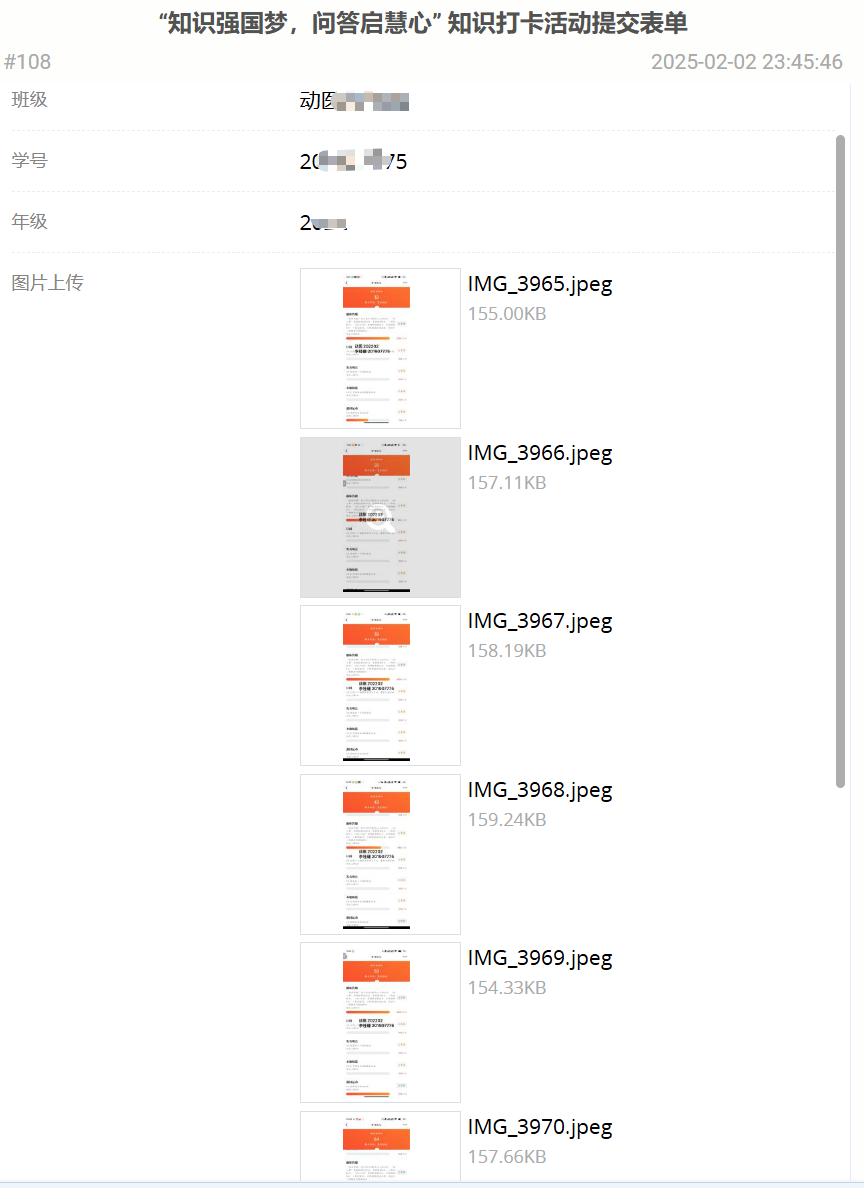Click the 图片上传 field label
This screenshot has width=864, height=1188.
point(47,283)
